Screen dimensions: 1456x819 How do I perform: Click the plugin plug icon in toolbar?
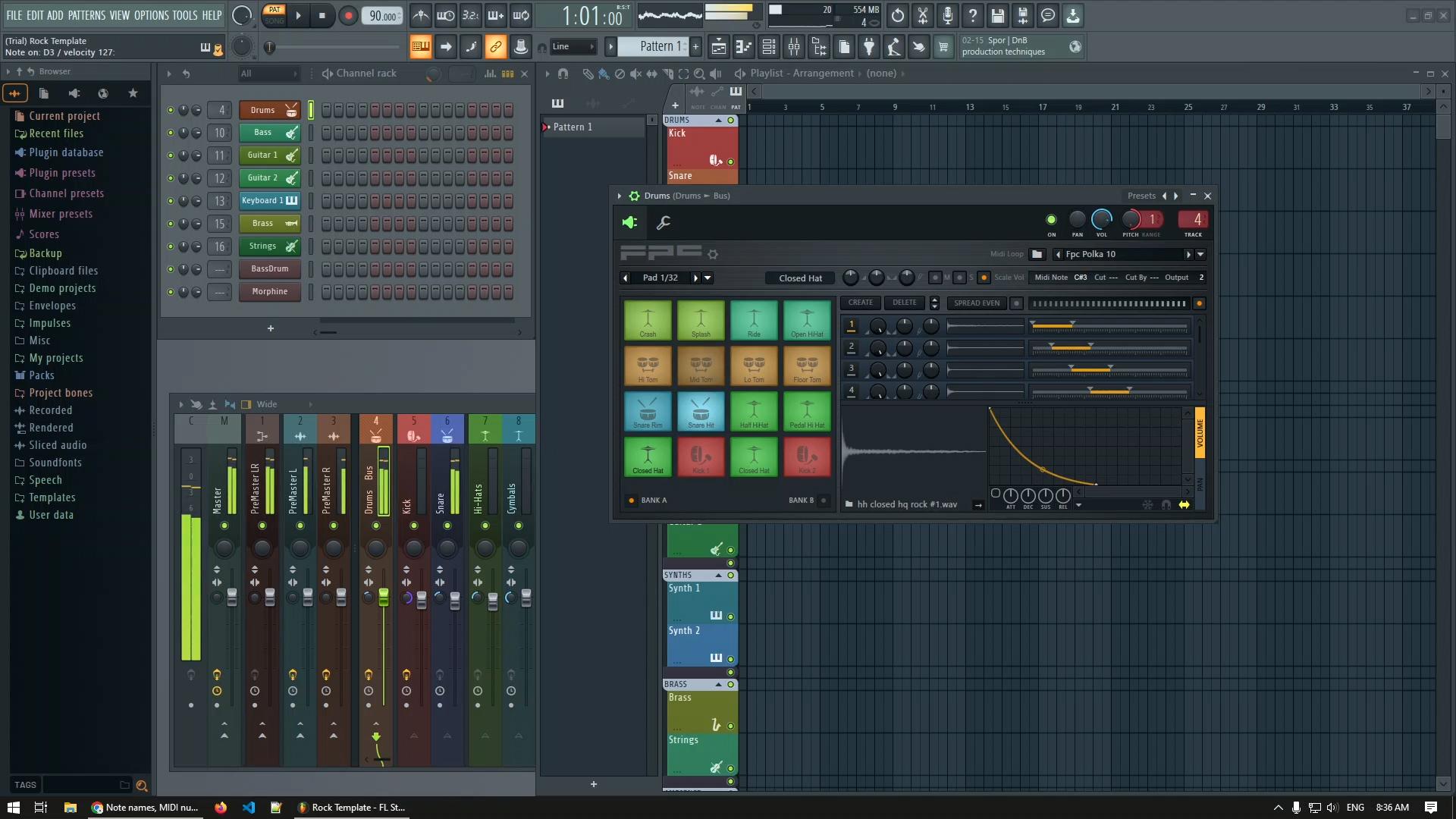tap(869, 47)
